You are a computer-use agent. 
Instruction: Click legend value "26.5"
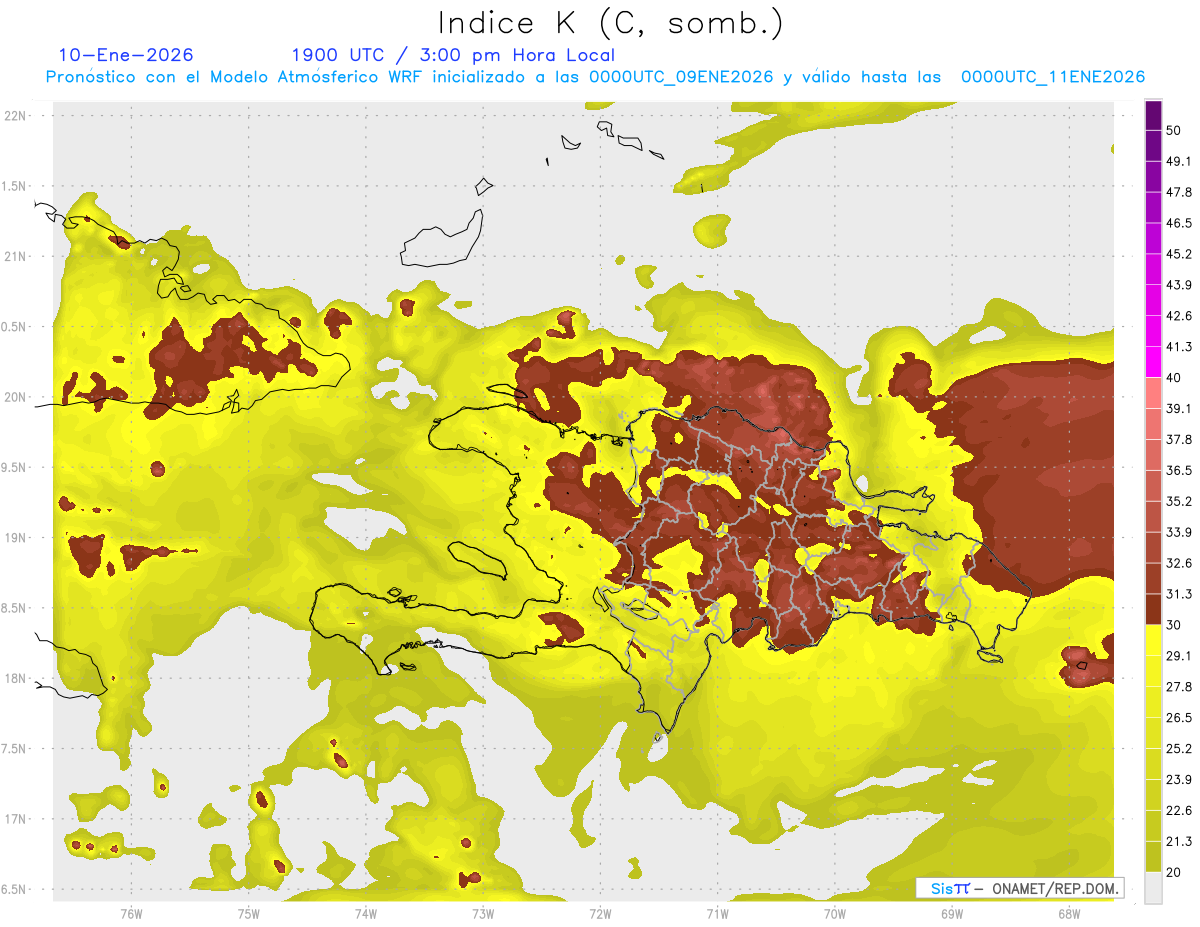1179,718
